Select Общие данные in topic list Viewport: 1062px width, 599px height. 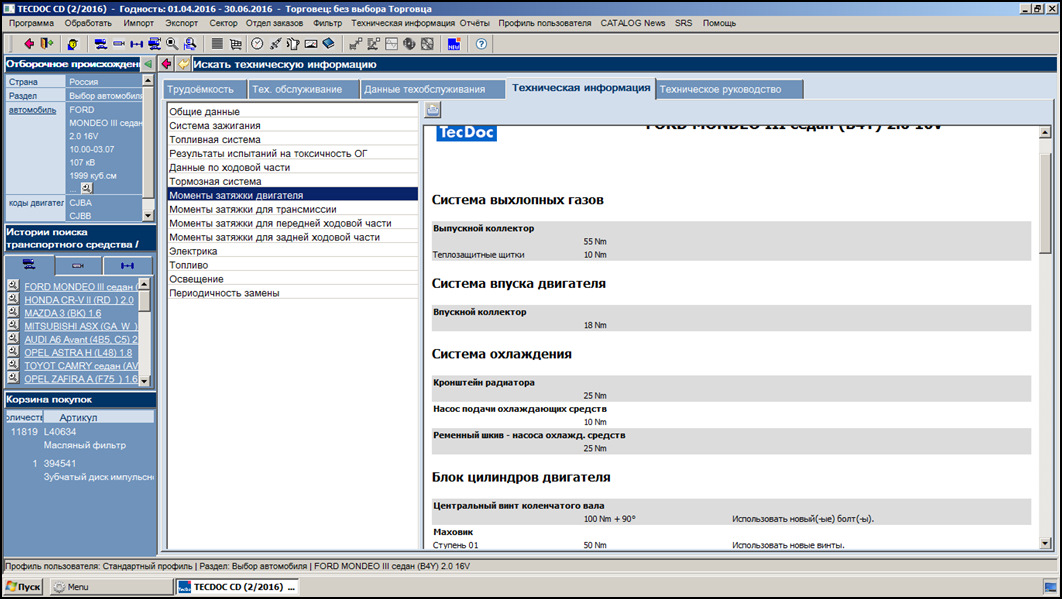click(293, 111)
